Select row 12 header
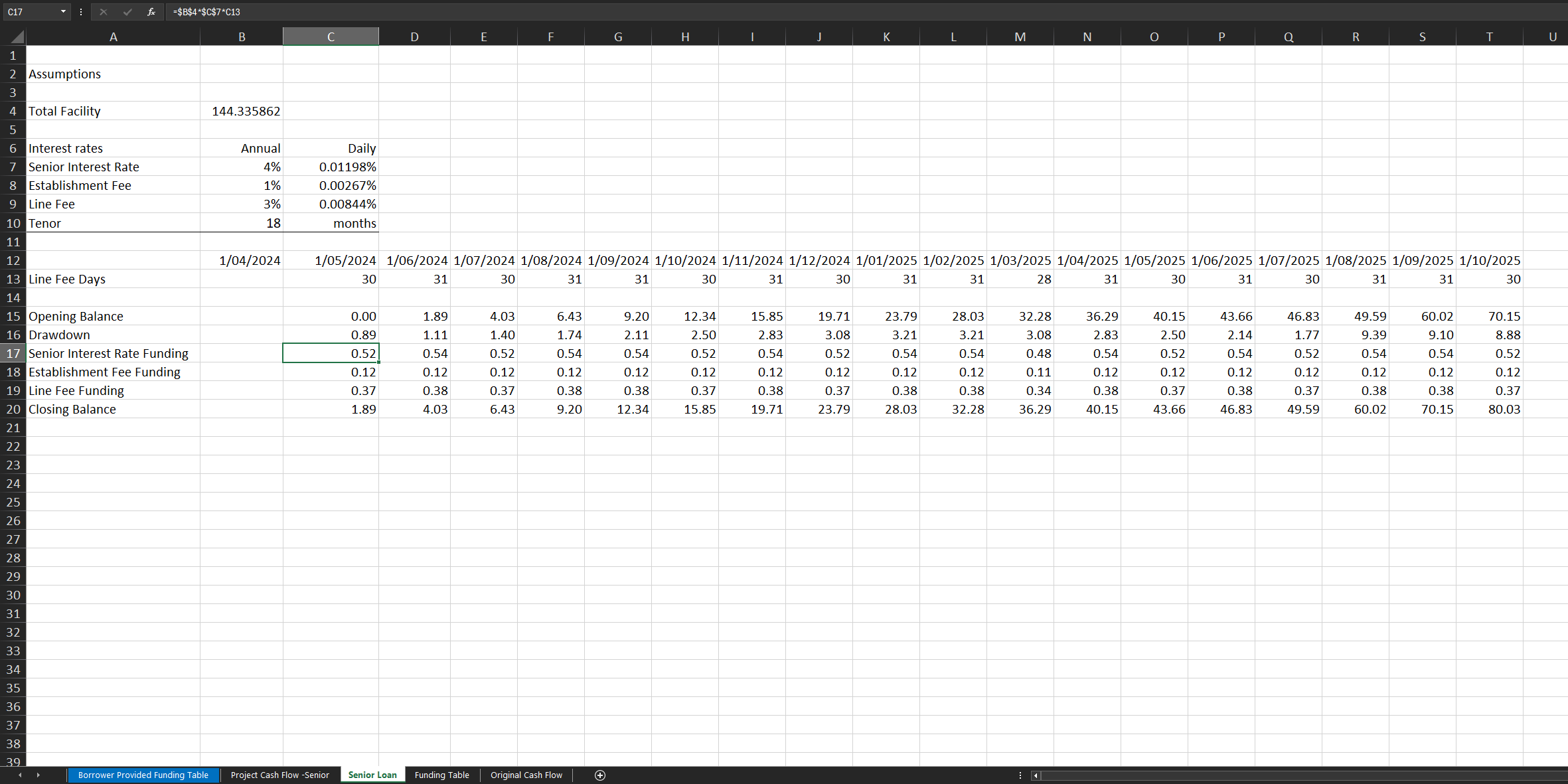1568x784 pixels. click(x=13, y=260)
